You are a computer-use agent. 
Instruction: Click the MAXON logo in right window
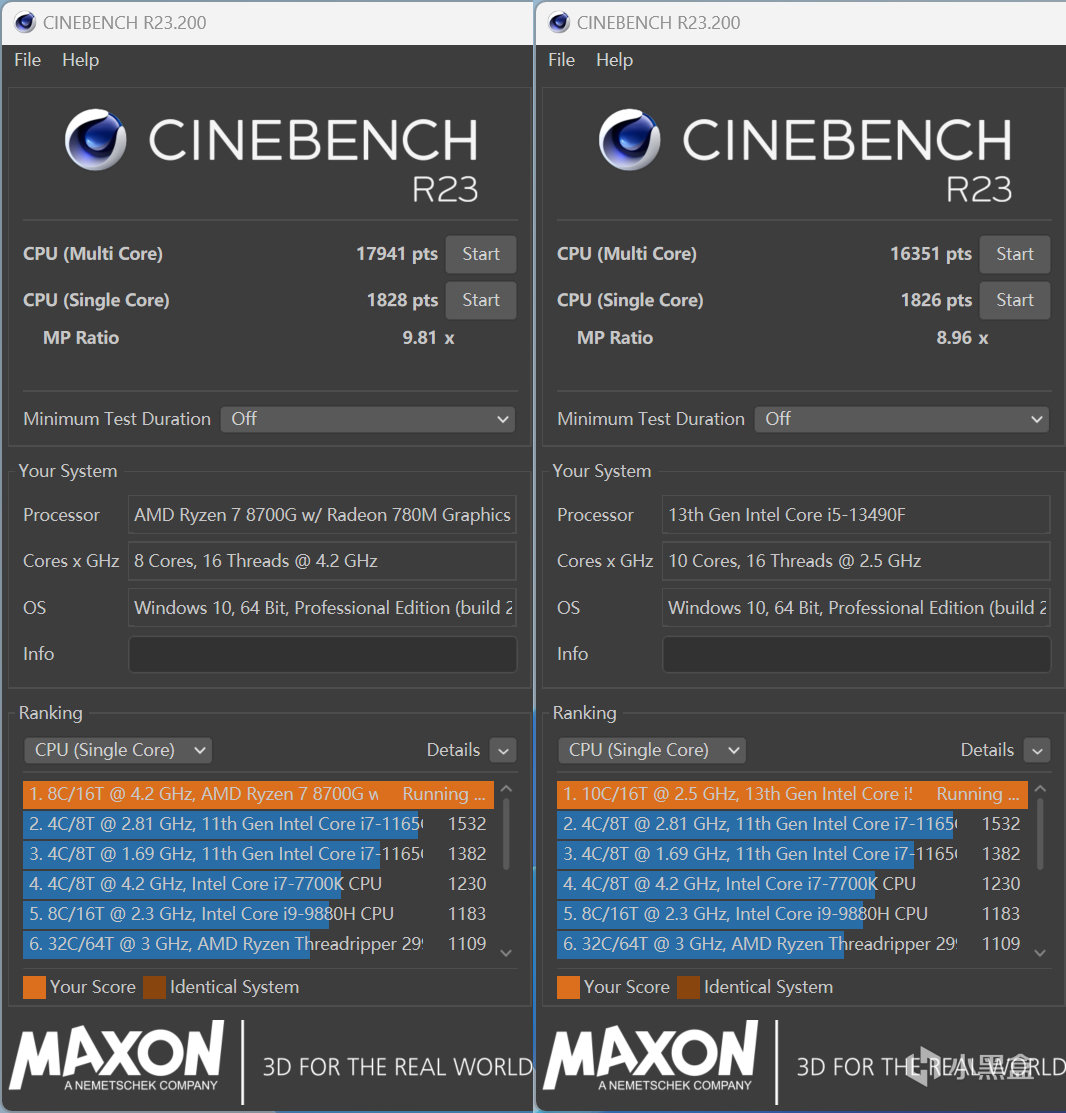[650, 1056]
